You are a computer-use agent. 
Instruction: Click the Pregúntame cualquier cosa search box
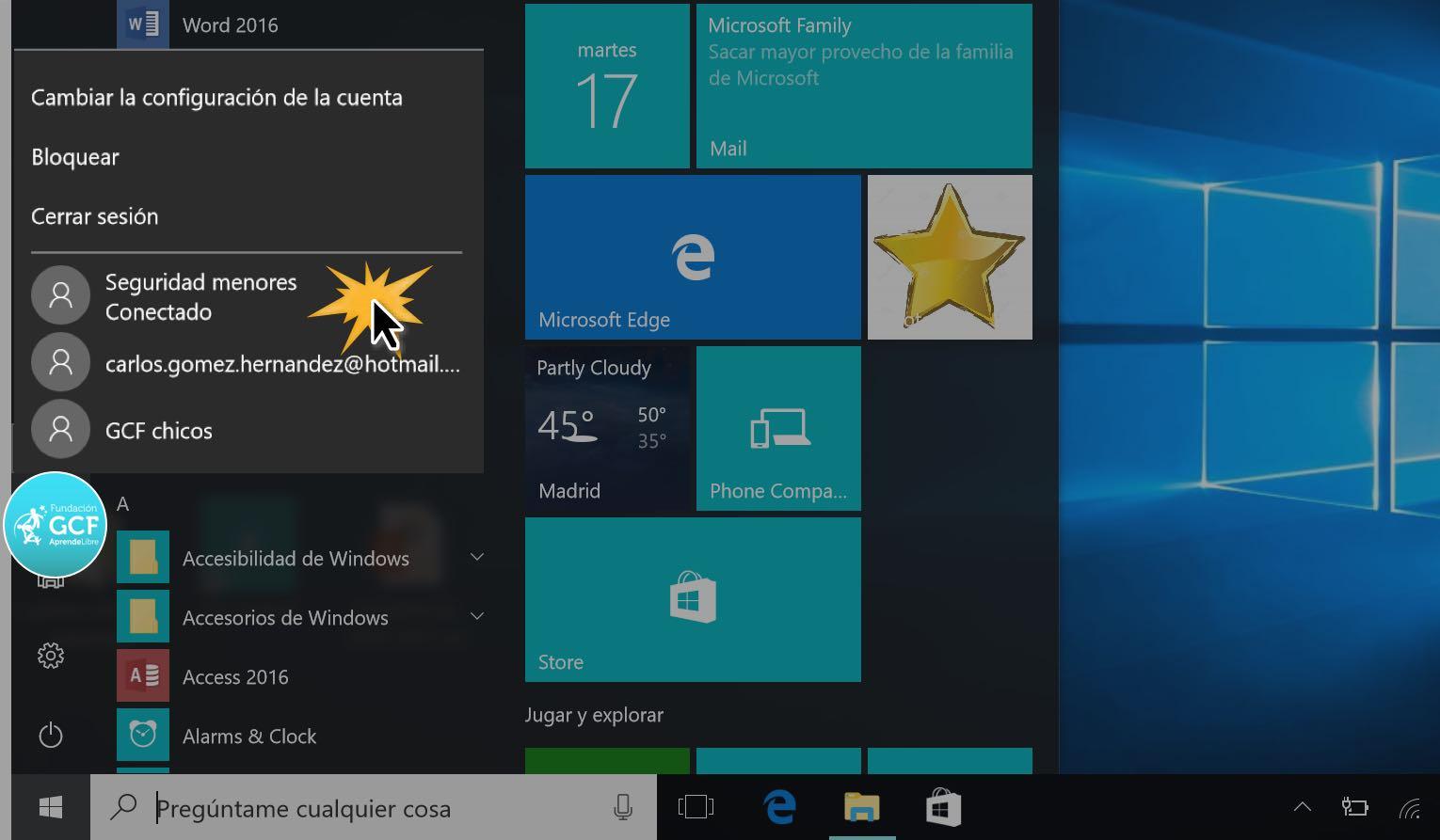[x=374, y=807]
